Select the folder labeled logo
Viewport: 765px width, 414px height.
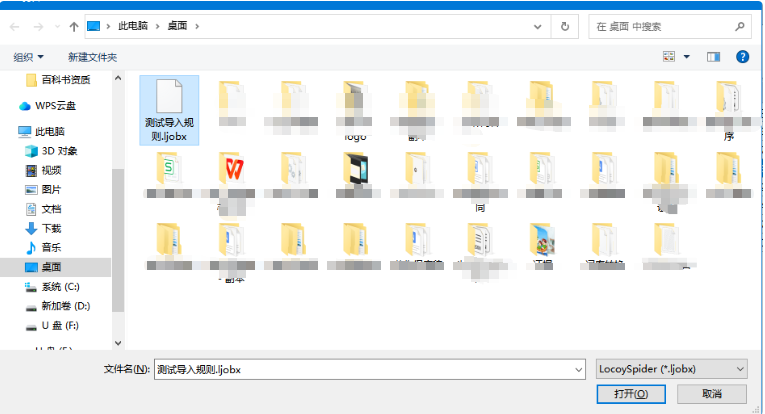click(x=355, y=111)
